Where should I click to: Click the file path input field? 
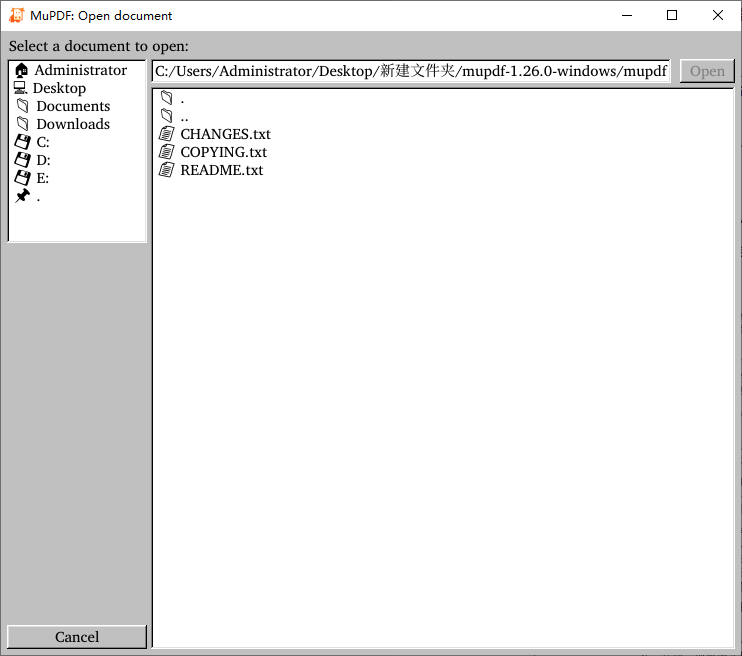411,71
